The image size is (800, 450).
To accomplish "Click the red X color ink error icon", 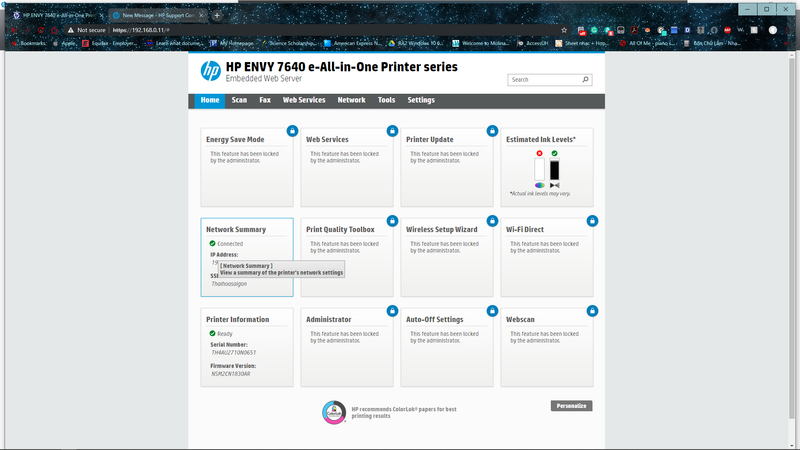I will click(539, 153).
